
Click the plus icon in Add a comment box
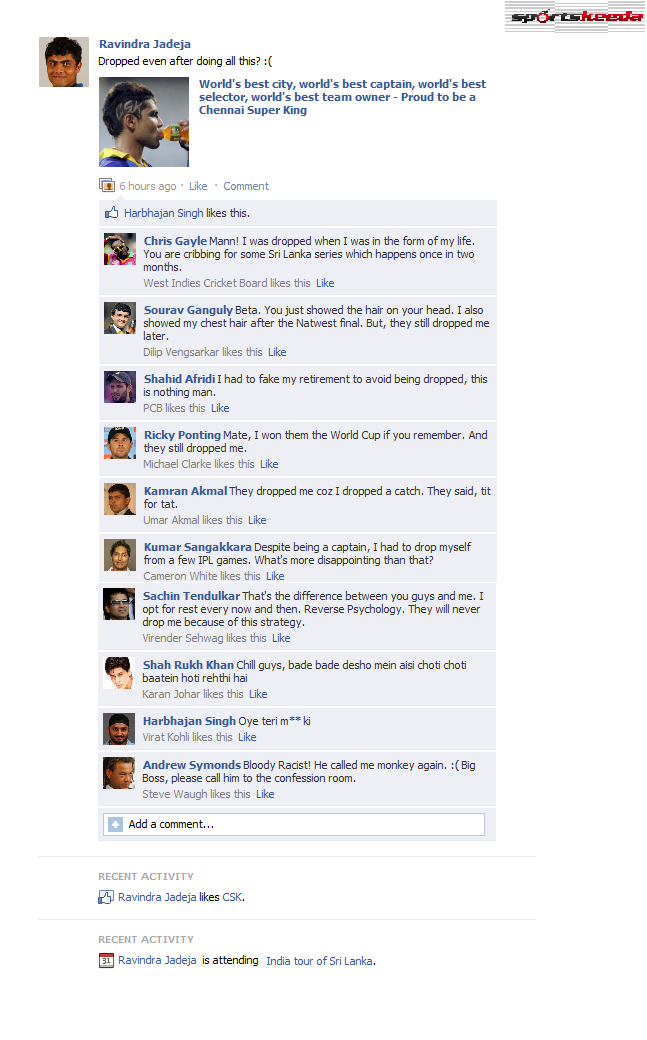coord(115,824)
